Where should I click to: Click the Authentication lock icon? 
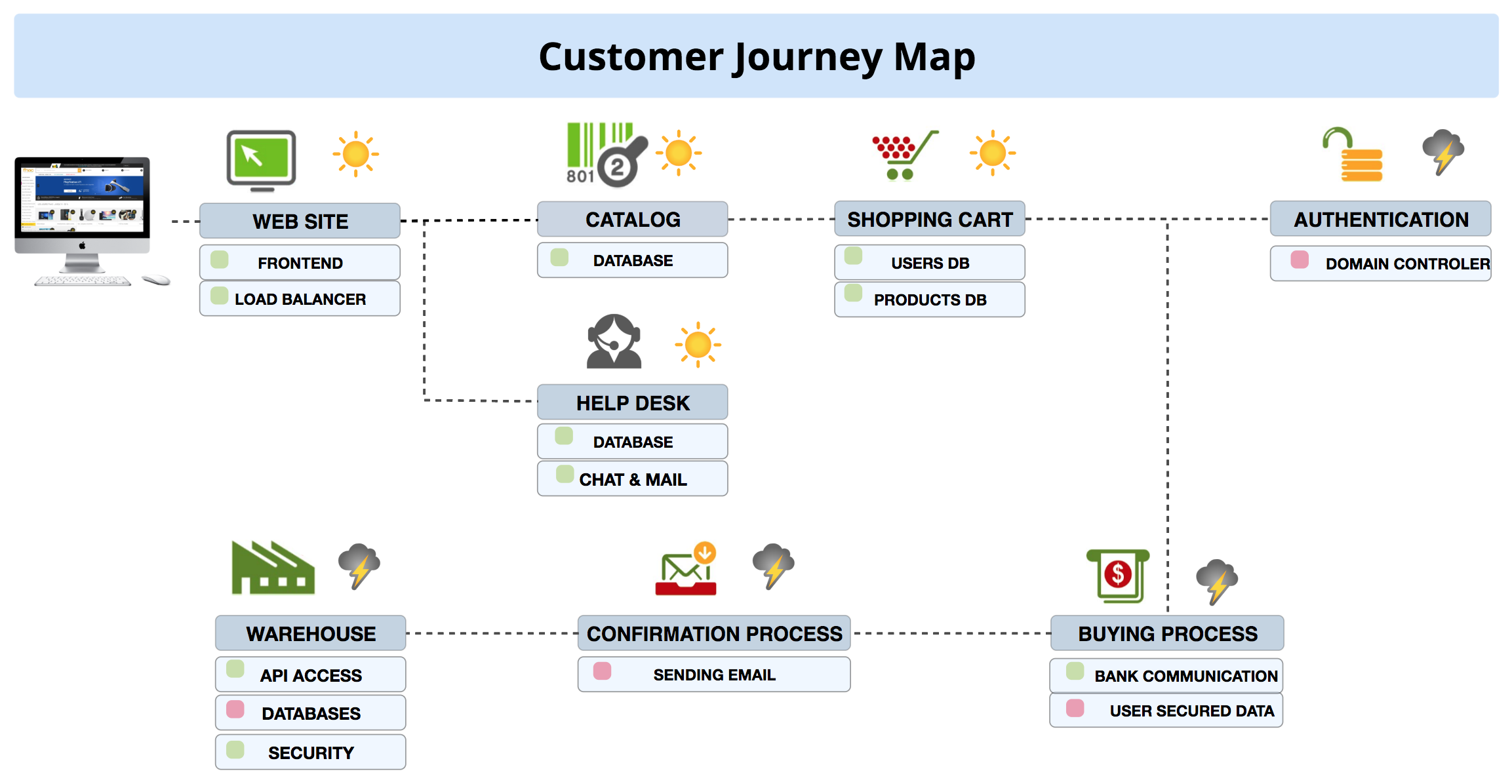1355,155
